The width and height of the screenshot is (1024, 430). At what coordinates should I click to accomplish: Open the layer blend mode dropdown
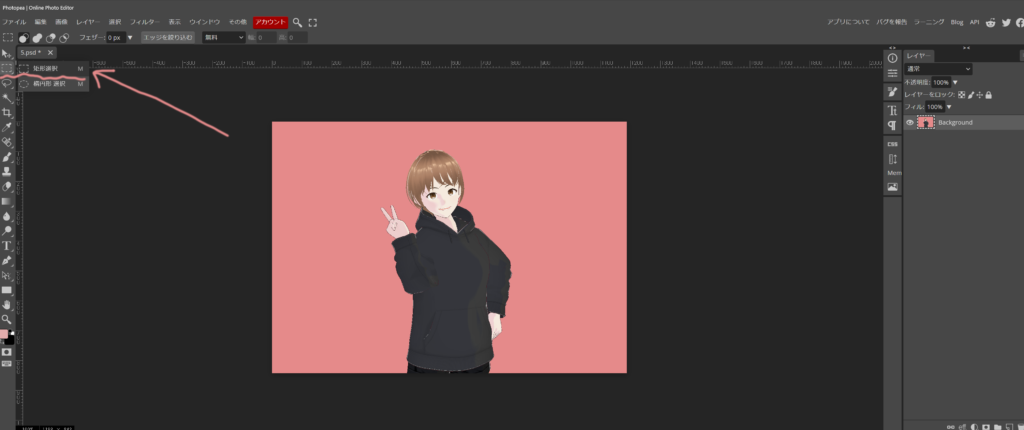tap(938, 69)
